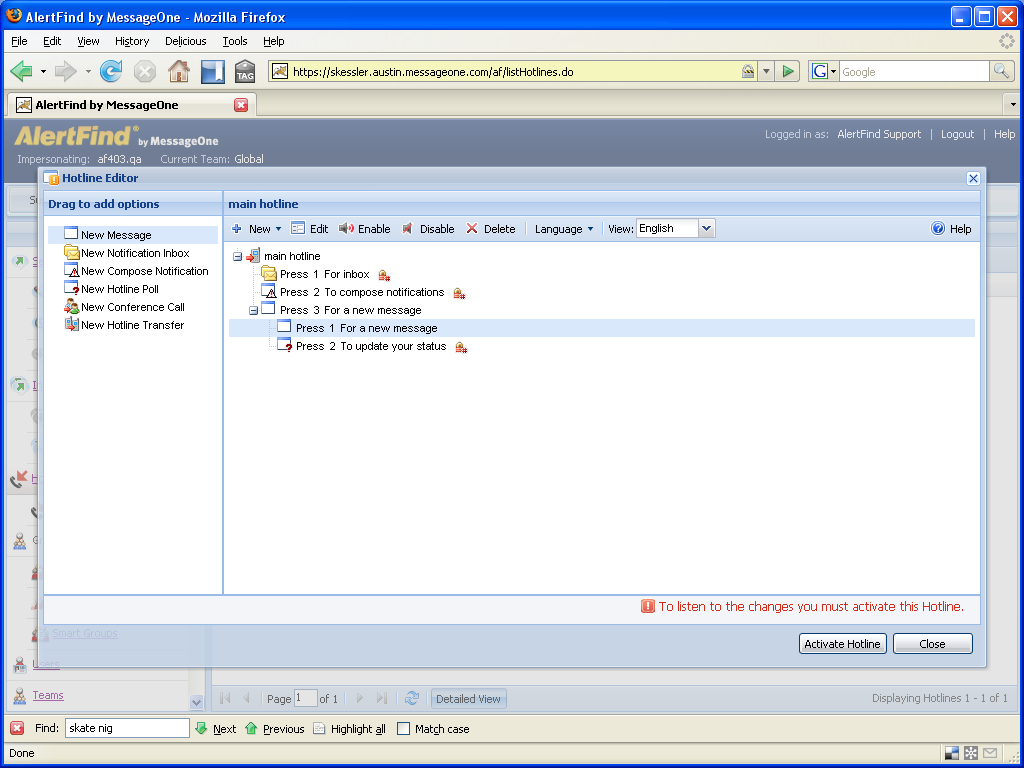Close the Hotline Editor dialog with X
Viewport: 1024px width, 768px height.
[973, 178]
